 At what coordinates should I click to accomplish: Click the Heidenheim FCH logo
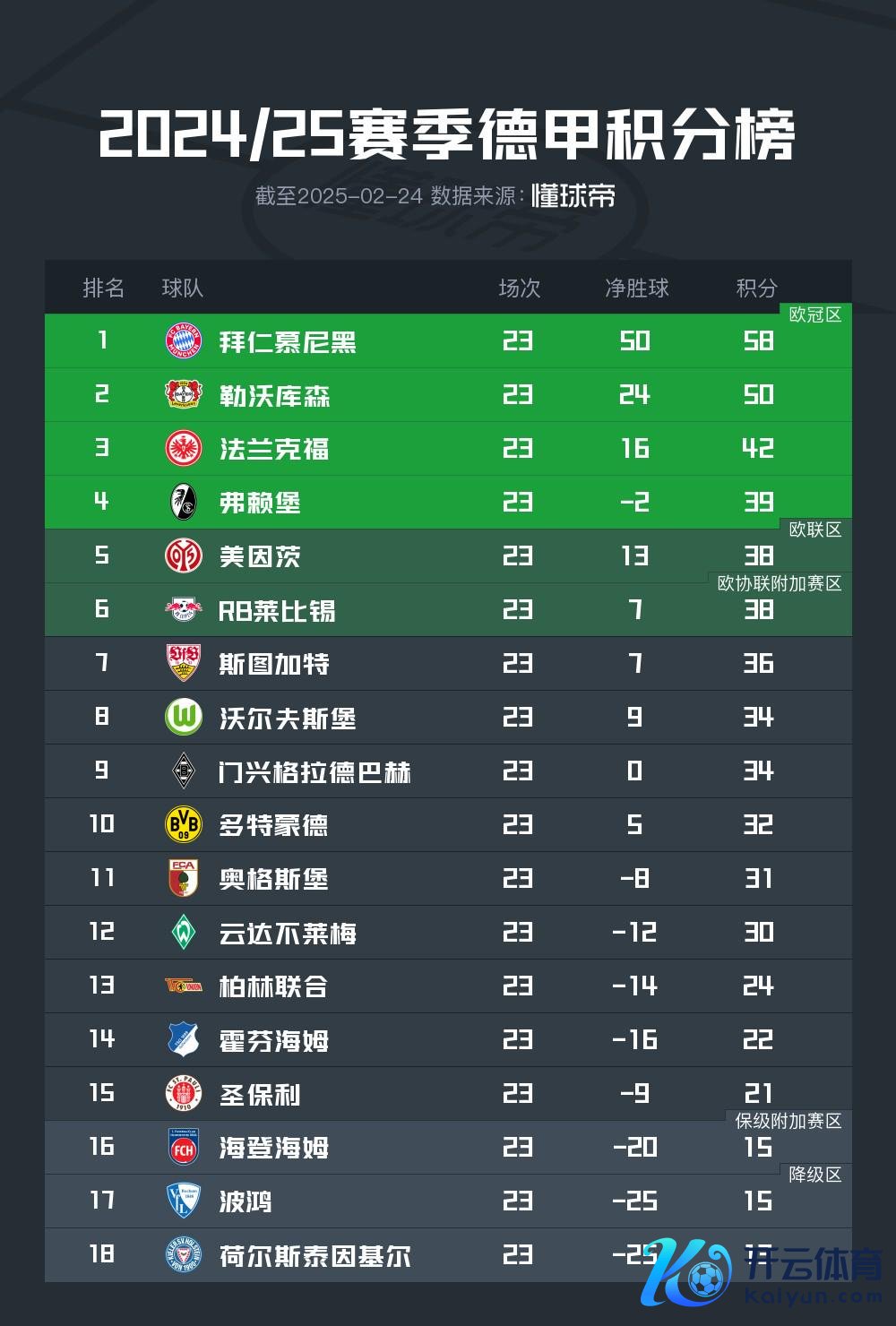[184, 1147]
